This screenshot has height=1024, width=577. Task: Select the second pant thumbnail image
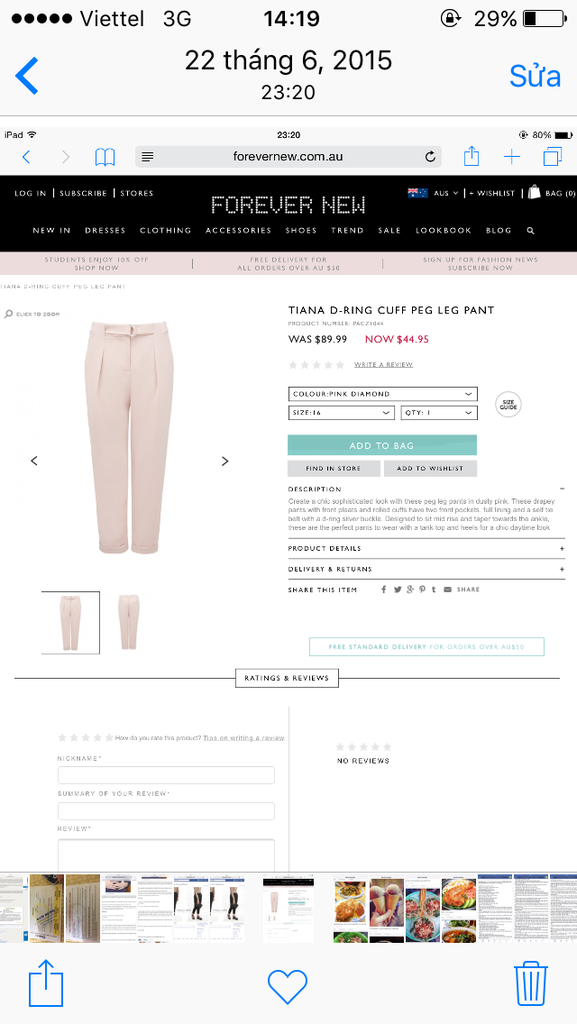[x=129, y=622]
